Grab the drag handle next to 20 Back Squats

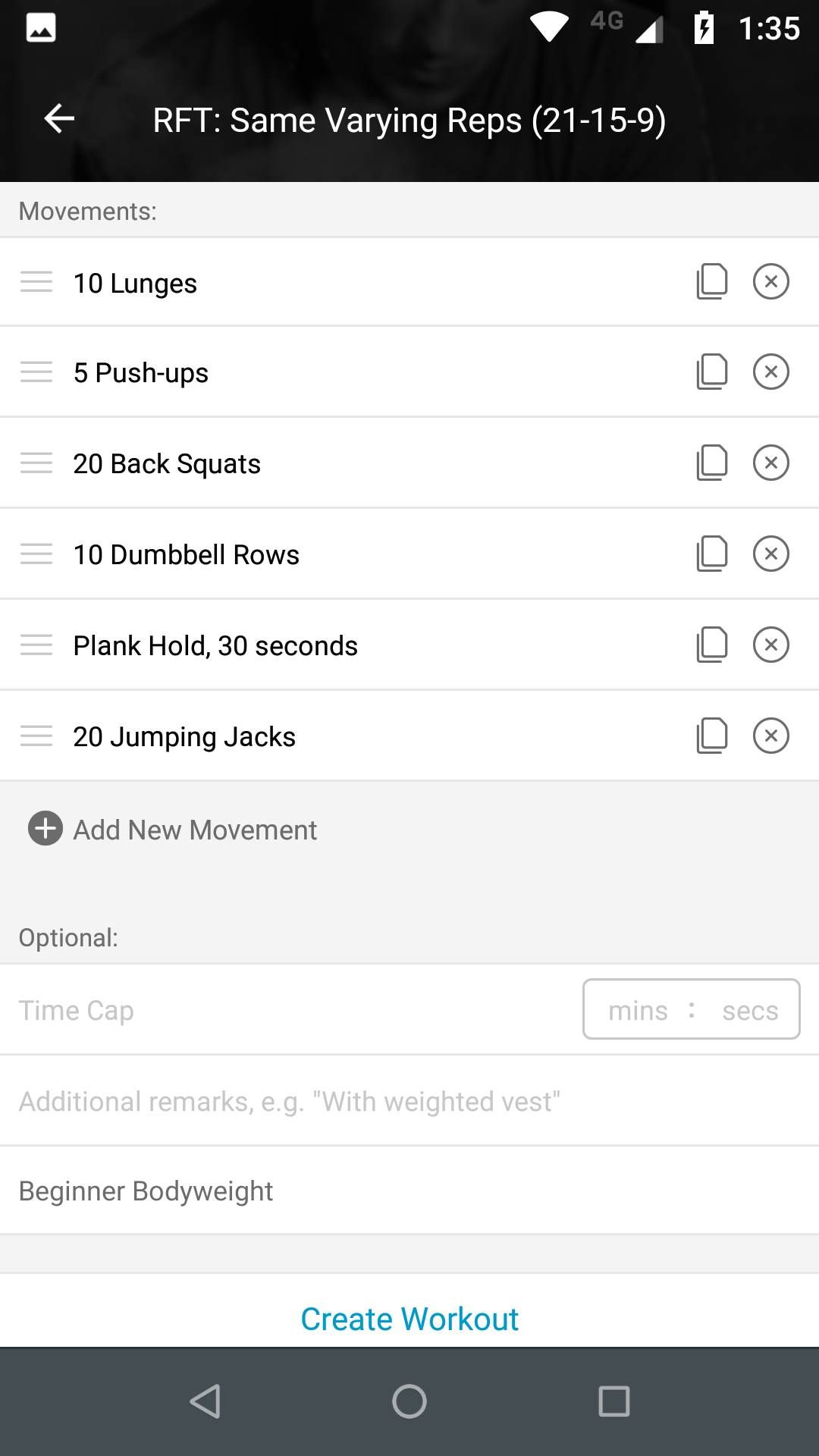click(36, 463)
